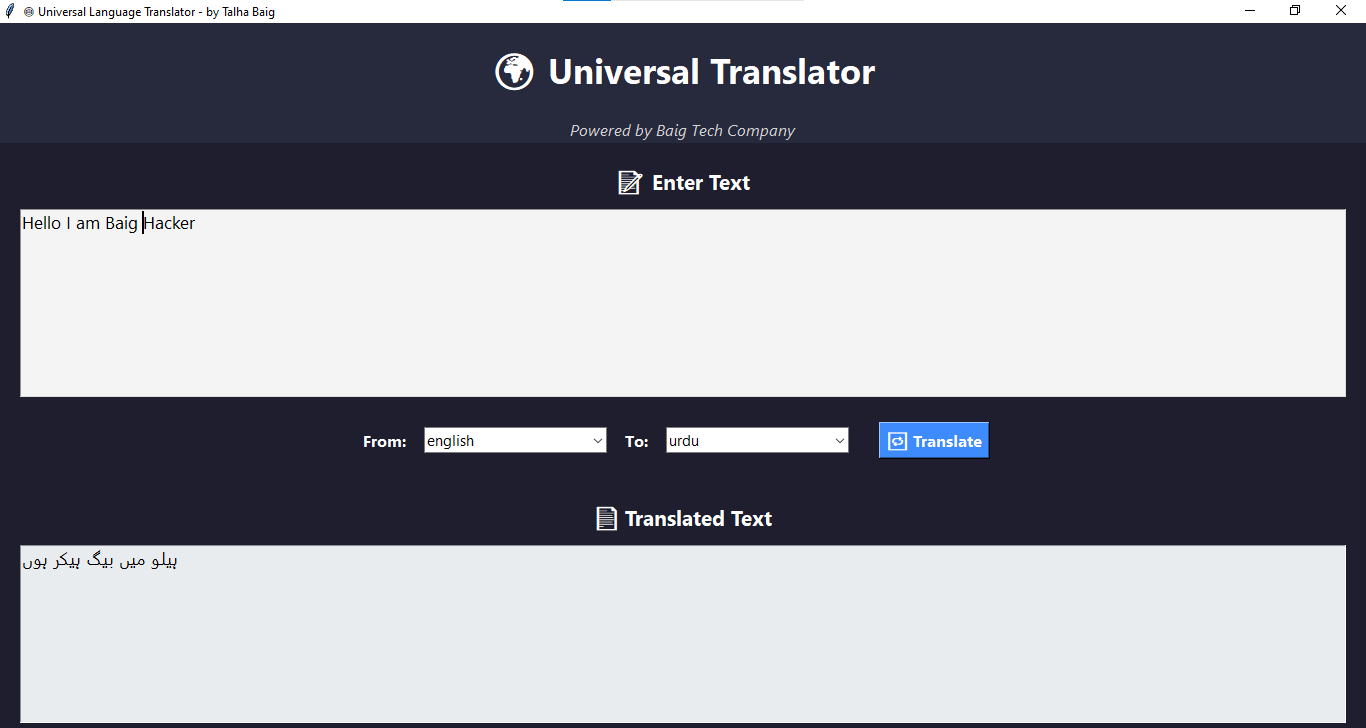Click the 'Translated Text' label
Image resolution: width=1366 pixels, height=728 pixels.
pyautogui.click(x=698, y=519)
